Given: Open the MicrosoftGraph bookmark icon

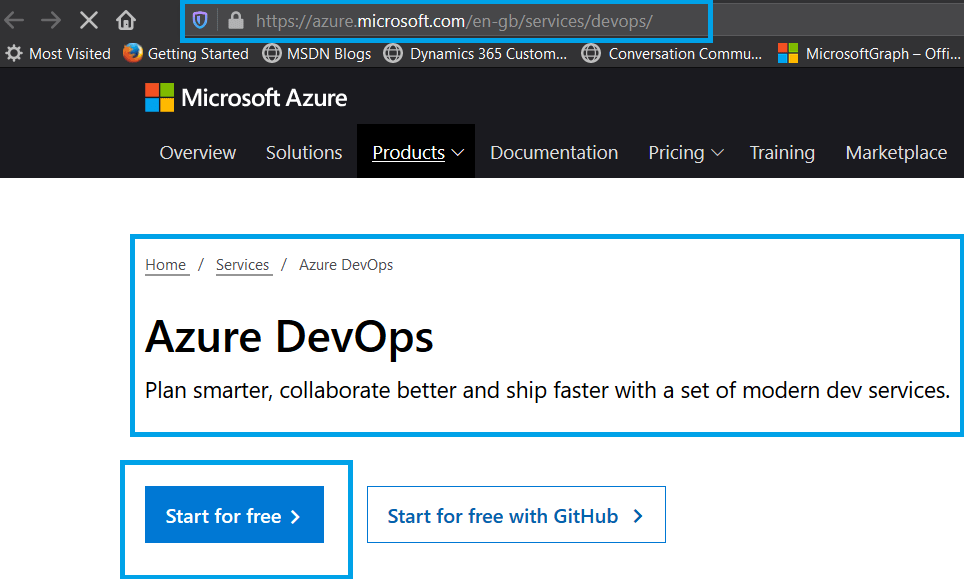Looking at the screenshot, I should pyautogui.click(x=789, y=53).
